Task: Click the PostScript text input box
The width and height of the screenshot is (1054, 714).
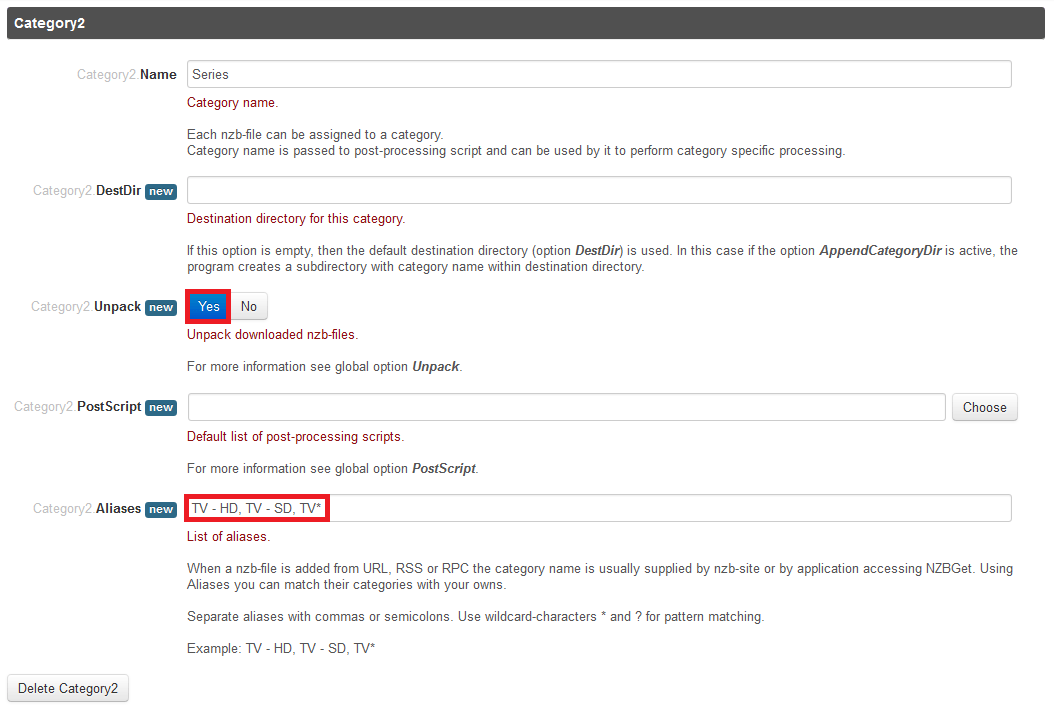Action: coord(566,407)
